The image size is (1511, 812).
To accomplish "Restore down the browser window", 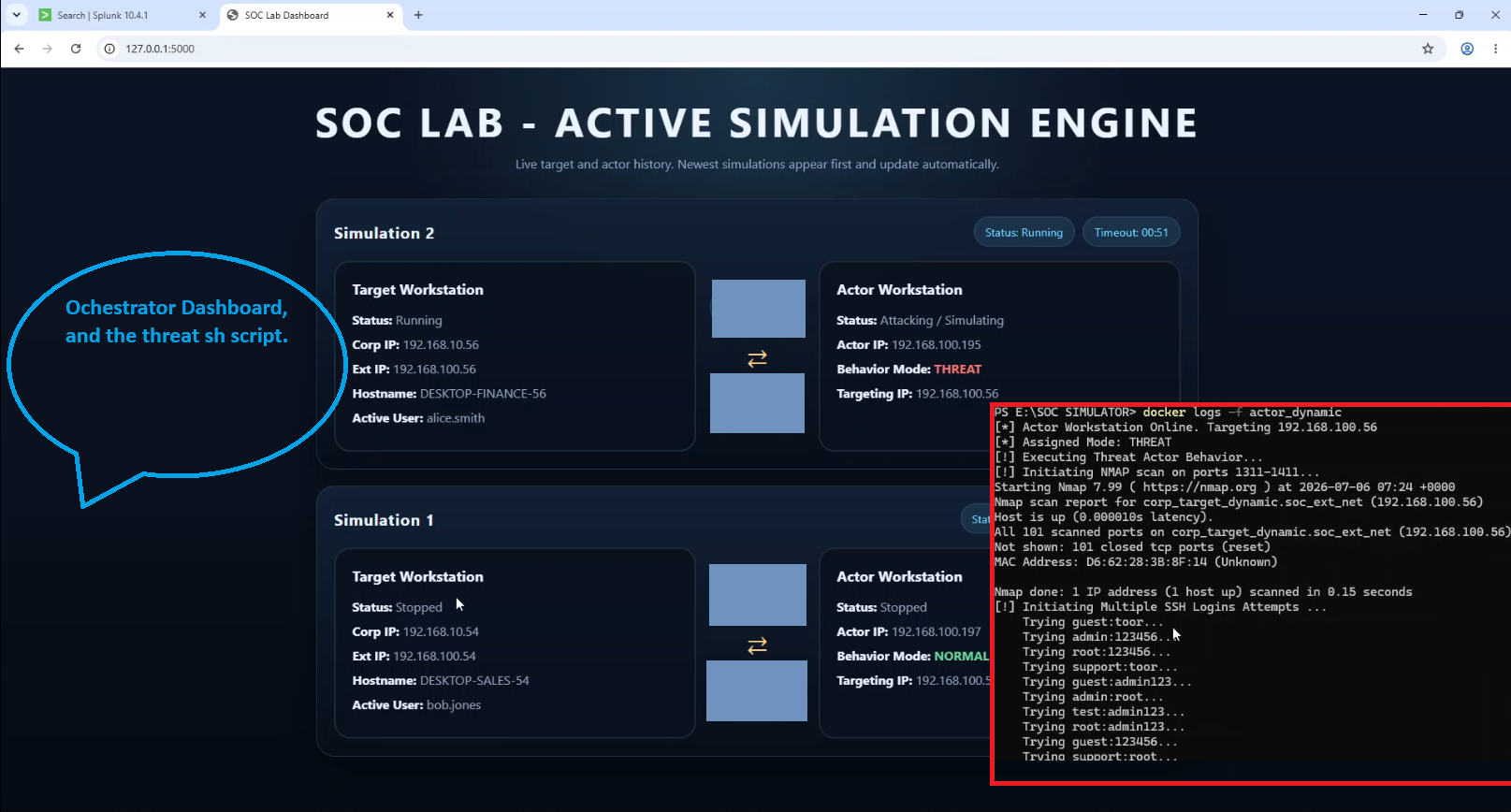I will pos(1459,15).
